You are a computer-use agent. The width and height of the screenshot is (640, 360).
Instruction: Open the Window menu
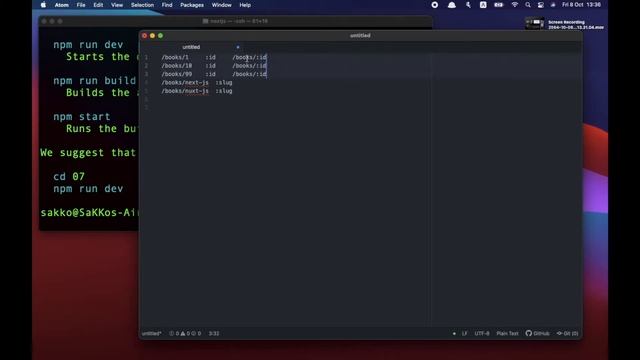(x=222, y=5)
